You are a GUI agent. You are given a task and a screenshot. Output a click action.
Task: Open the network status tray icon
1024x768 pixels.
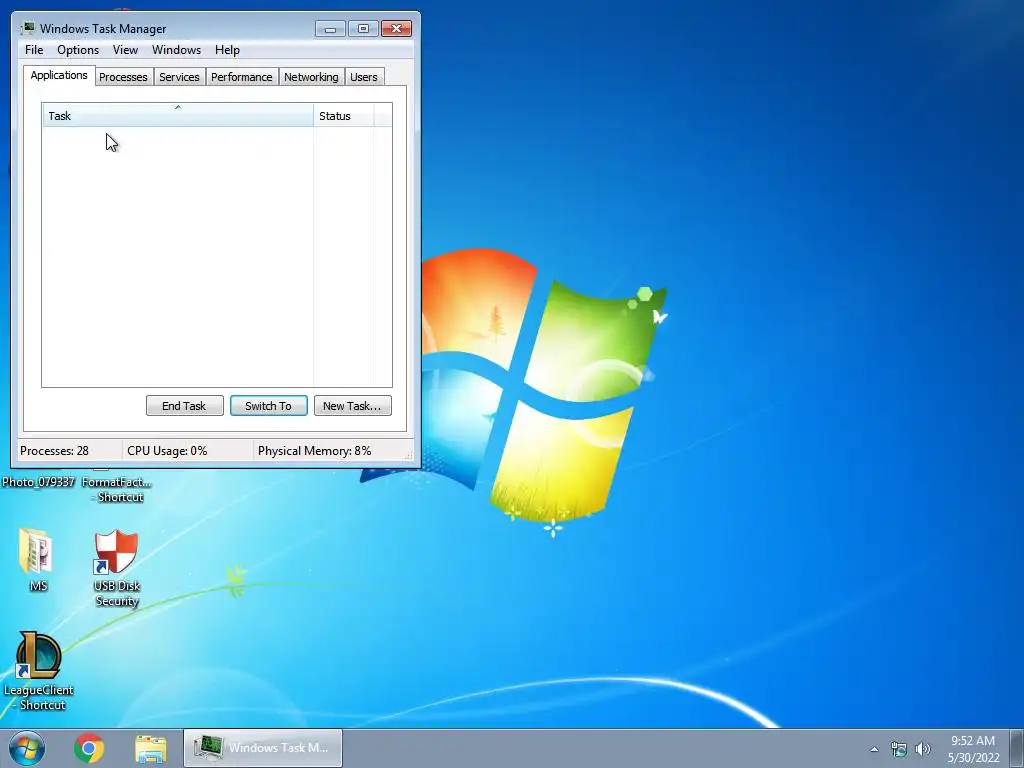[x=899, y=749]
